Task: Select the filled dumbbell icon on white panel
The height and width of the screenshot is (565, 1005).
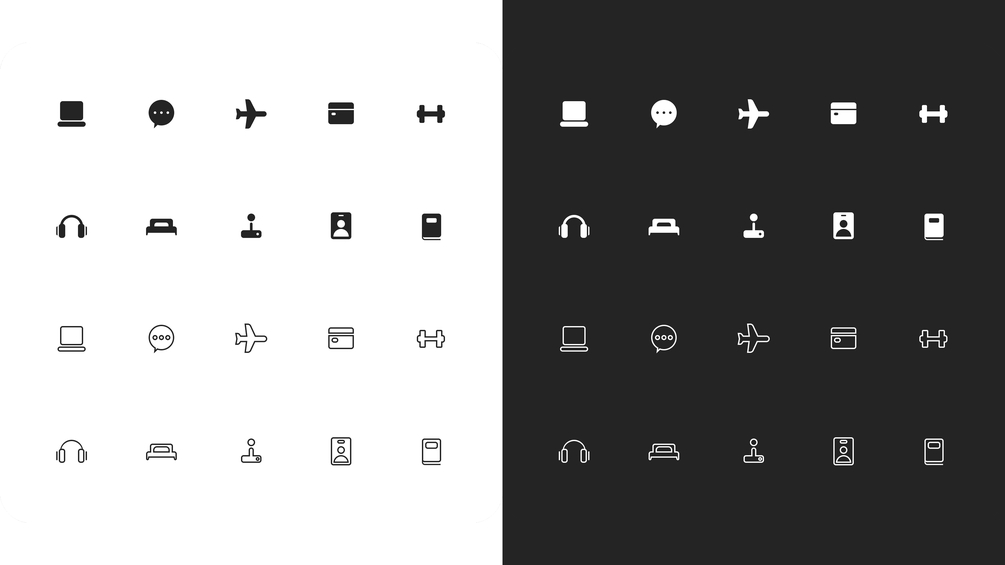Action: 431,114
